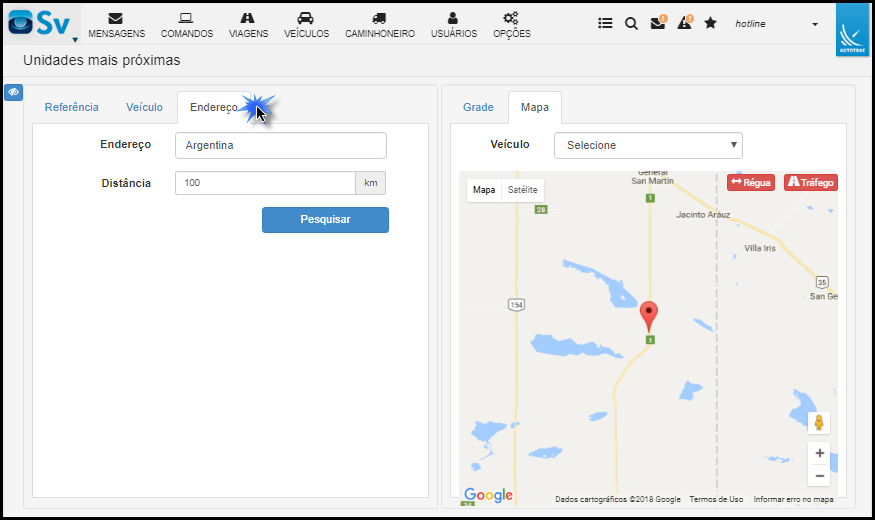Image resolution: width=875 pixels, height=520 pixels.
Task: Click the Street View pegman icon
Action: 819,422
